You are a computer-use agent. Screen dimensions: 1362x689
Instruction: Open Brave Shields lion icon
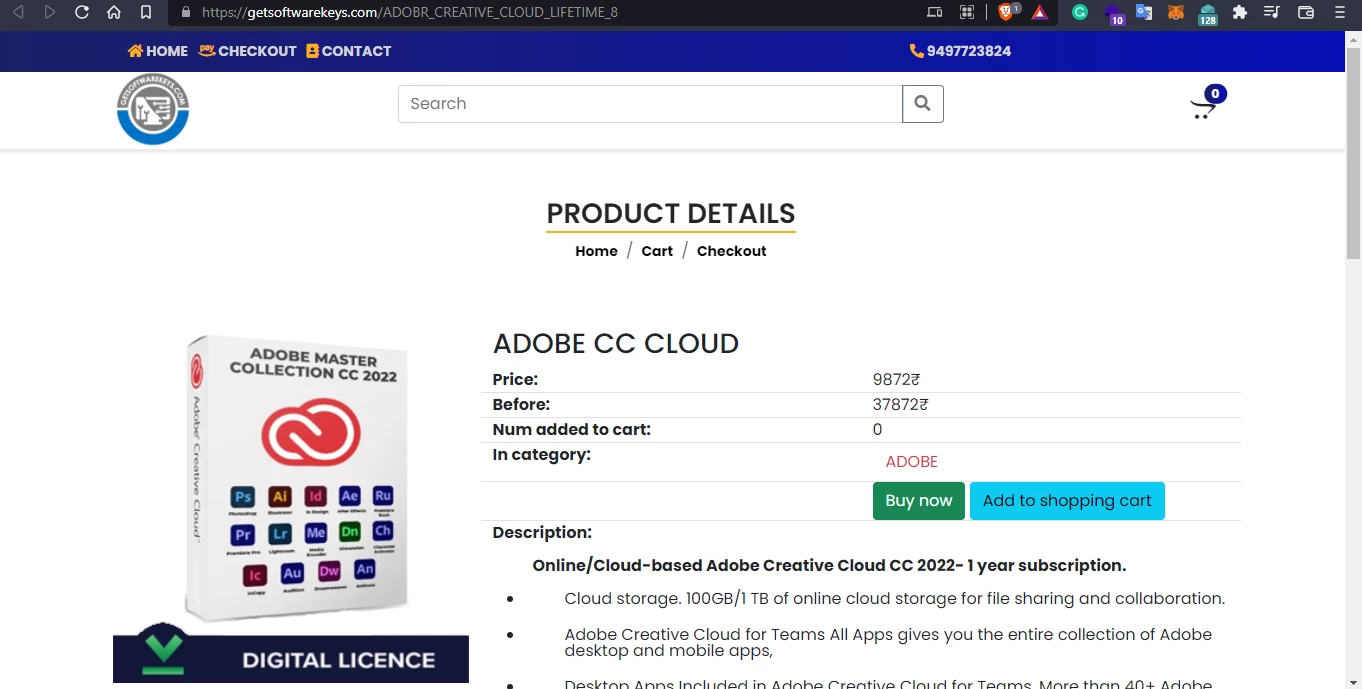coord(1007,12)
